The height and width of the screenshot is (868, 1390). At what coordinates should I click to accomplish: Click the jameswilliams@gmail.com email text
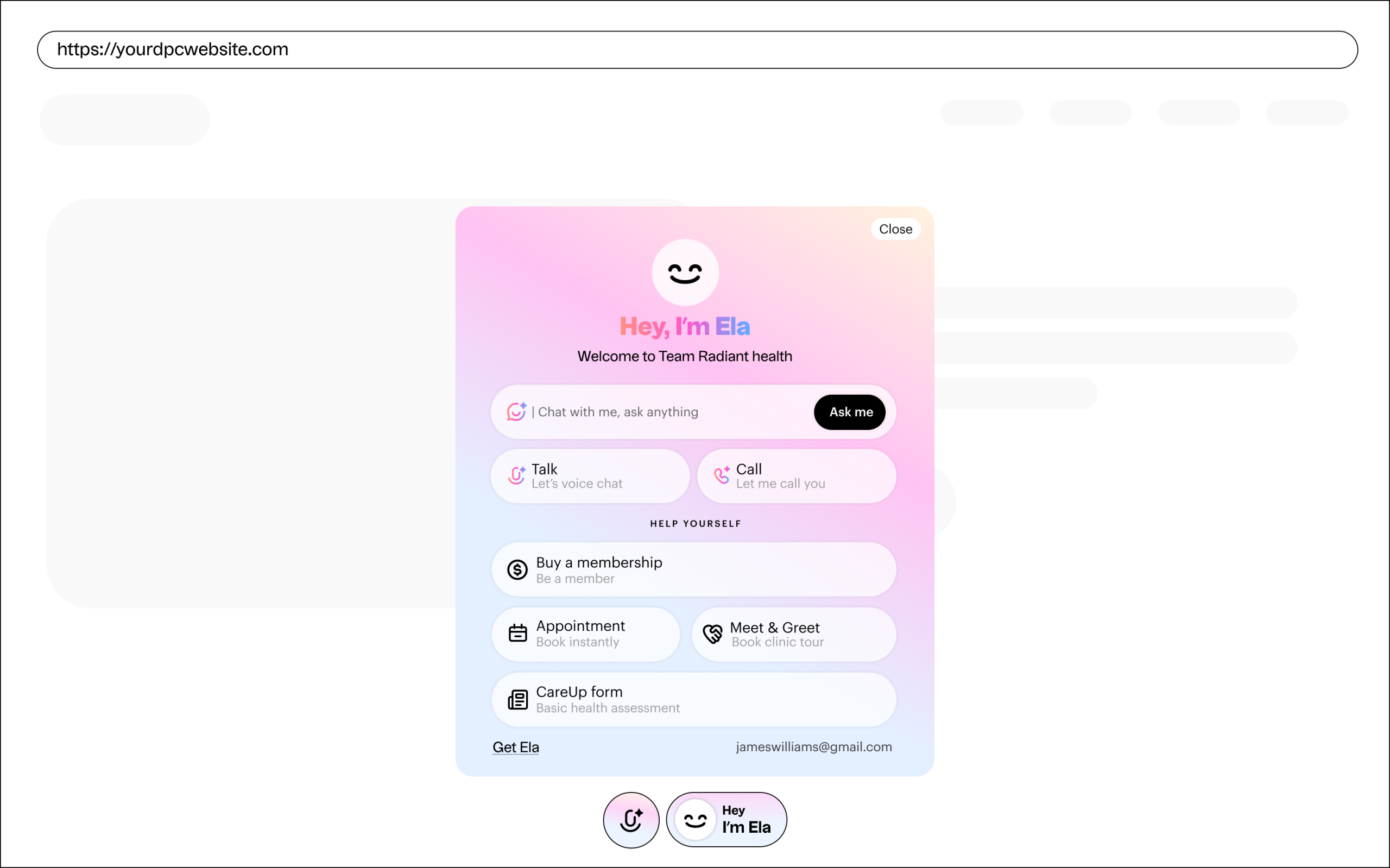click(x=813, y=747)
